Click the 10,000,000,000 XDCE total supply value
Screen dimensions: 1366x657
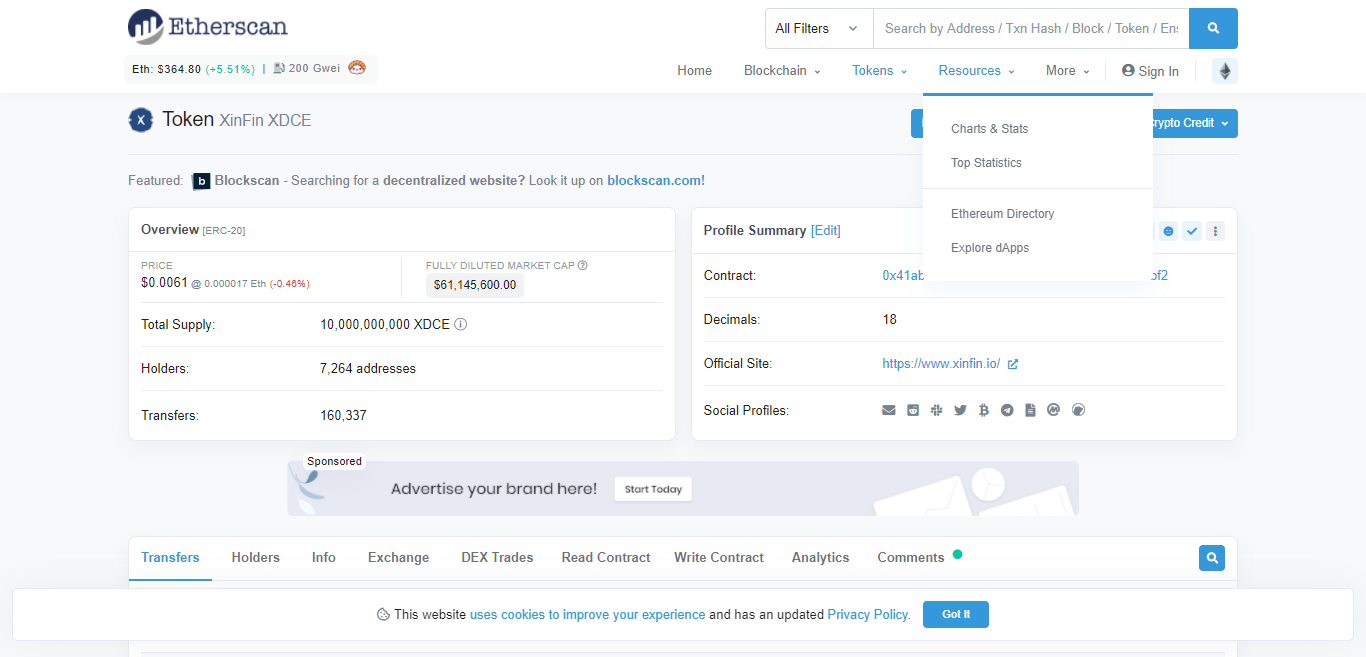click(x=385, y=325)
